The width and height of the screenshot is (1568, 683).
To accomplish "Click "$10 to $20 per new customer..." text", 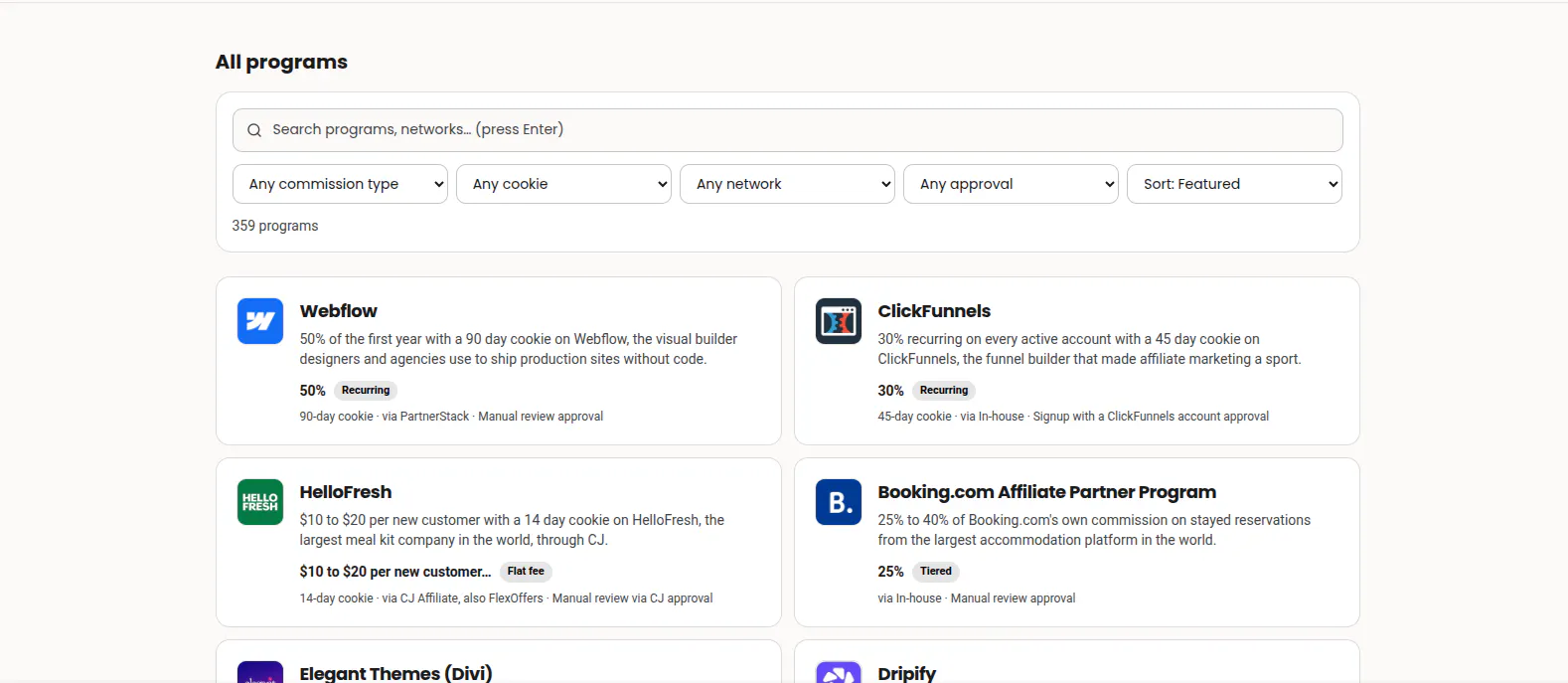I will [395, 572].
